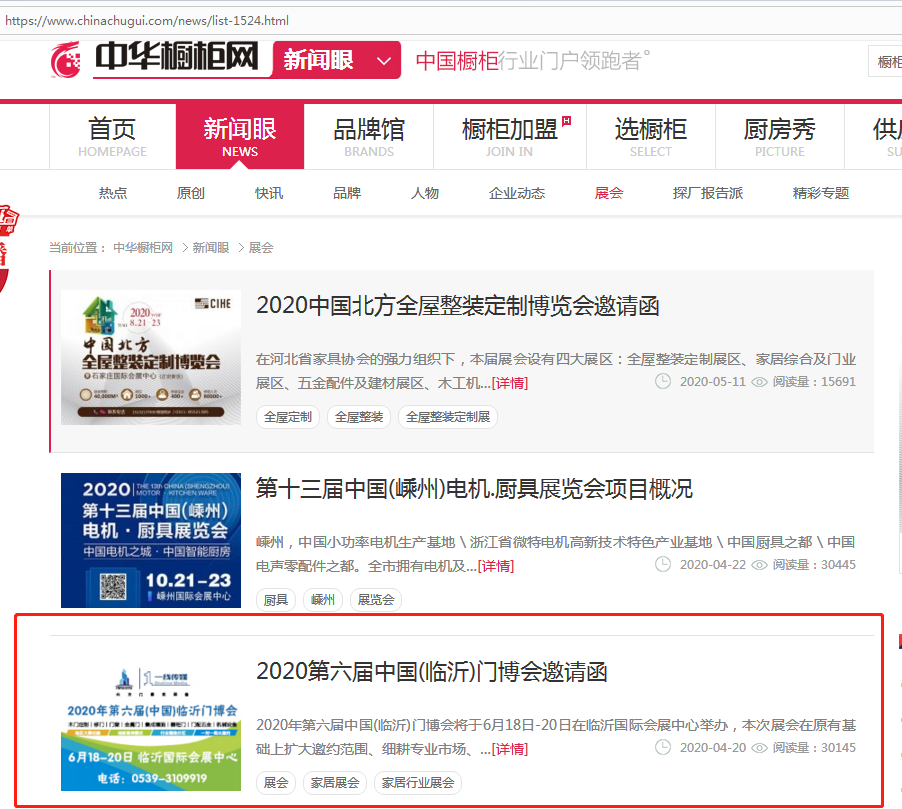902x809 pixels.
Task: Click the eye view-count icon beside 30445
Action: (x=759, y=565)
